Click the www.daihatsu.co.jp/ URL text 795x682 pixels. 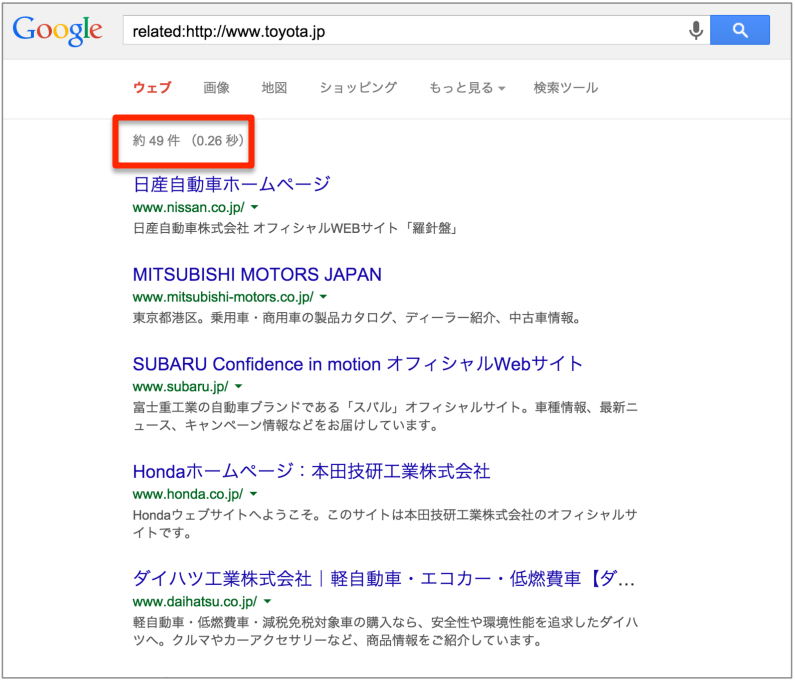click(195, 601)
